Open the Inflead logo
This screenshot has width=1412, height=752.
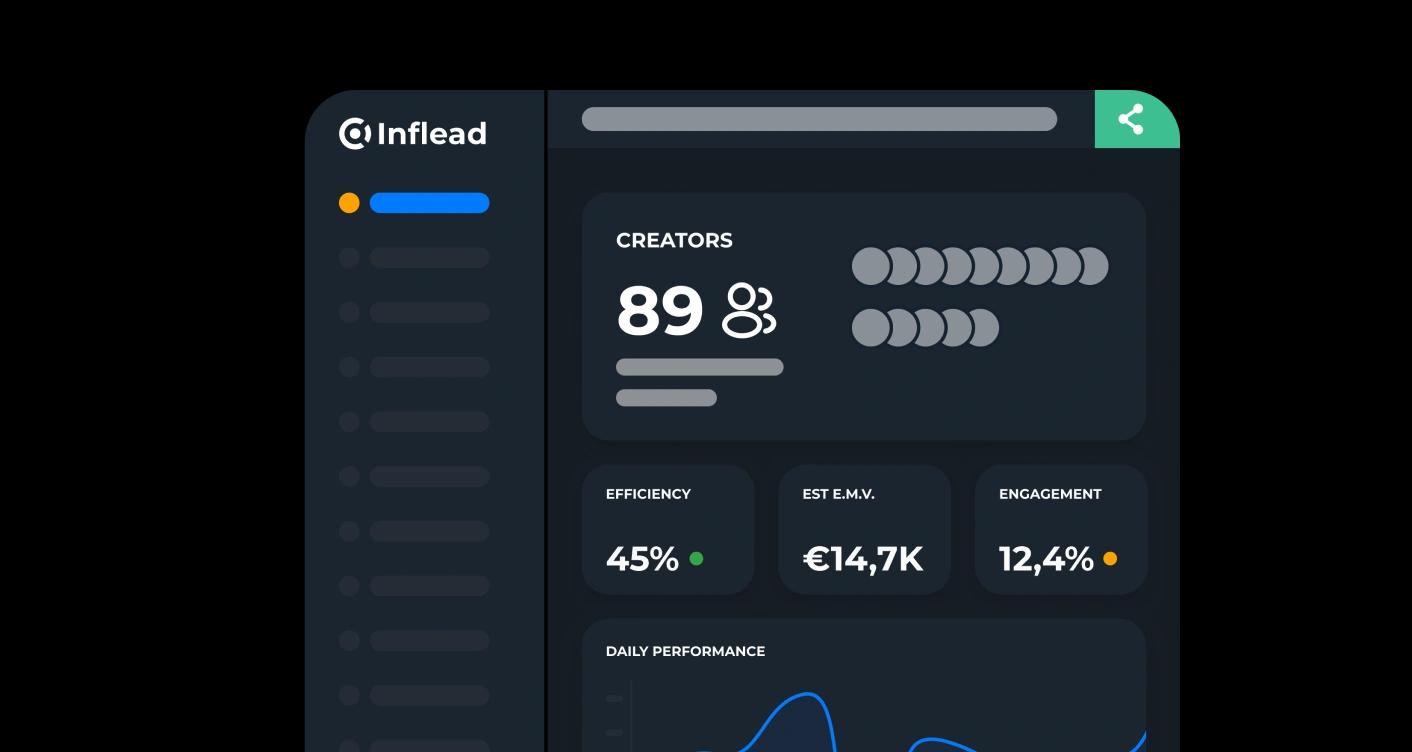click(413, 133)
